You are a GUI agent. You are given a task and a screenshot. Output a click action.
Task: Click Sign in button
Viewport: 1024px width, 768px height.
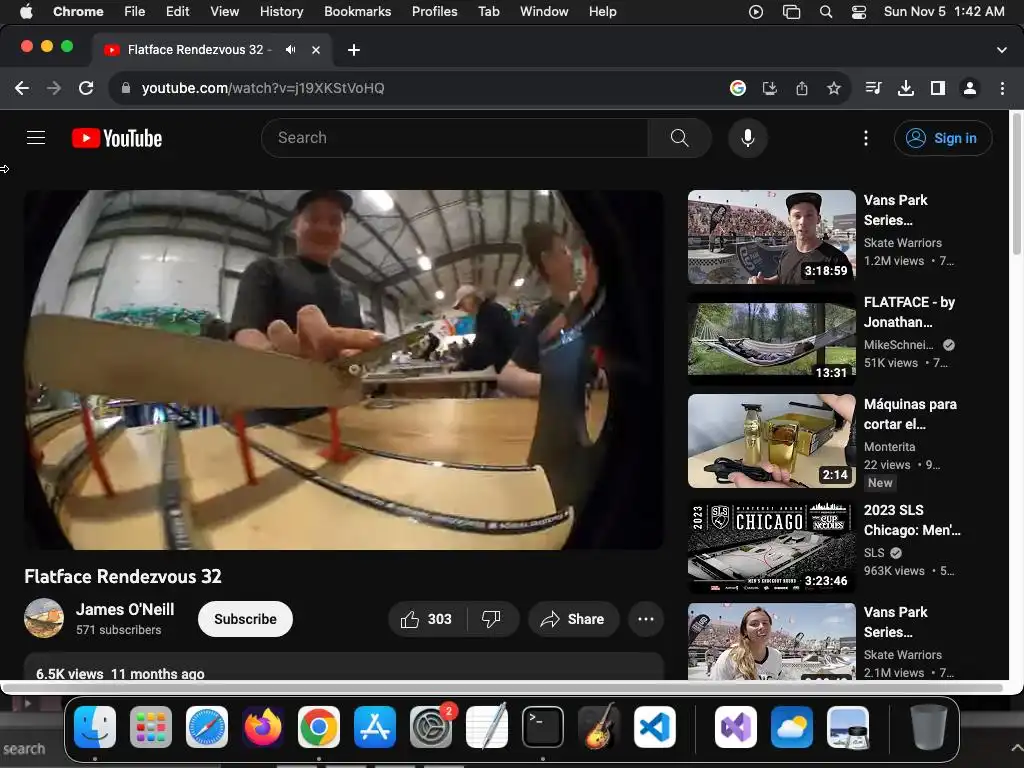pyautogui.click(x=943, y=138)
